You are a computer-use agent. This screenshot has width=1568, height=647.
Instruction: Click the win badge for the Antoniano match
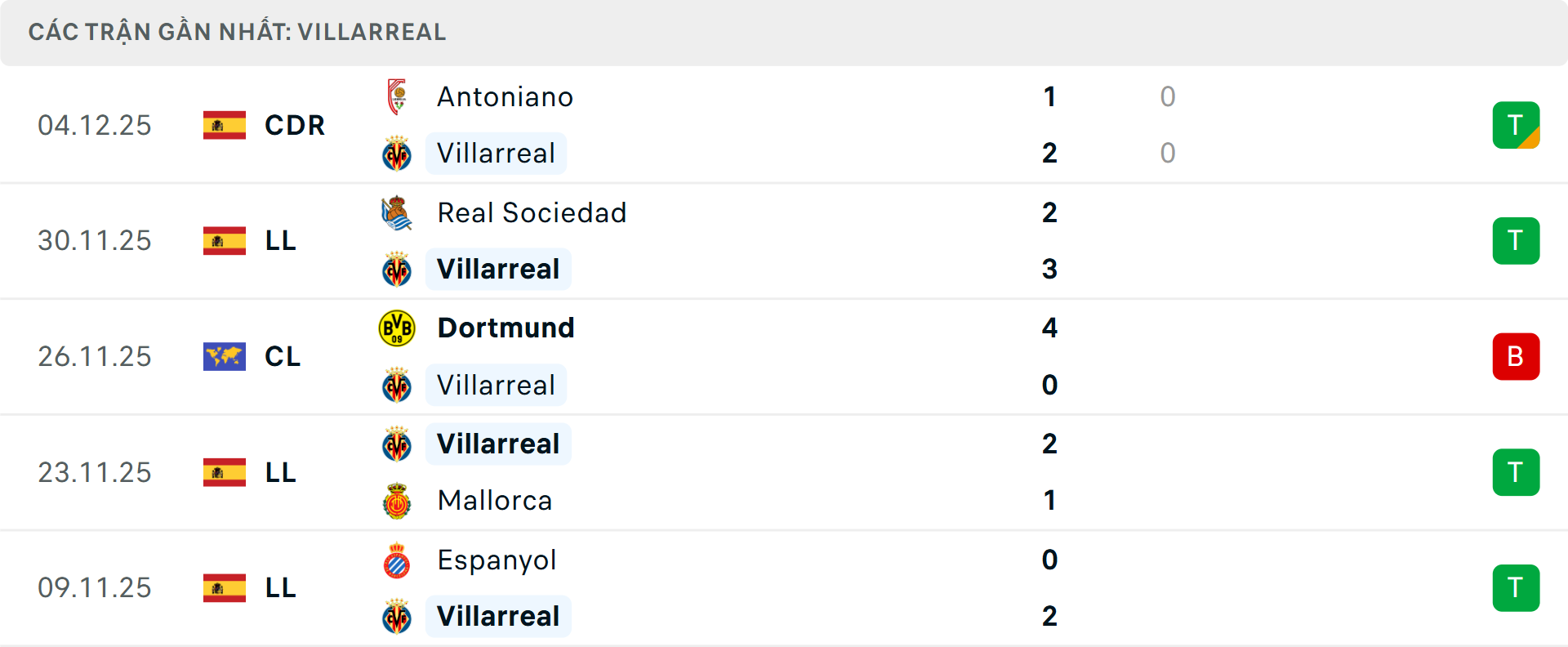coord(1516,125)
